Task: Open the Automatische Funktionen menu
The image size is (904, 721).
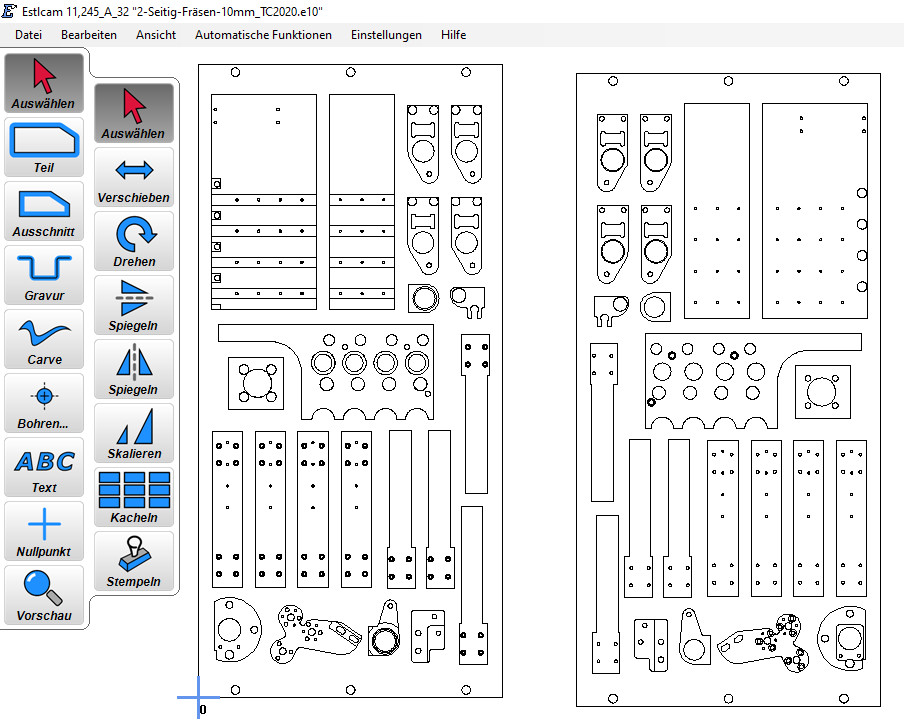Action: pos(263,35)
